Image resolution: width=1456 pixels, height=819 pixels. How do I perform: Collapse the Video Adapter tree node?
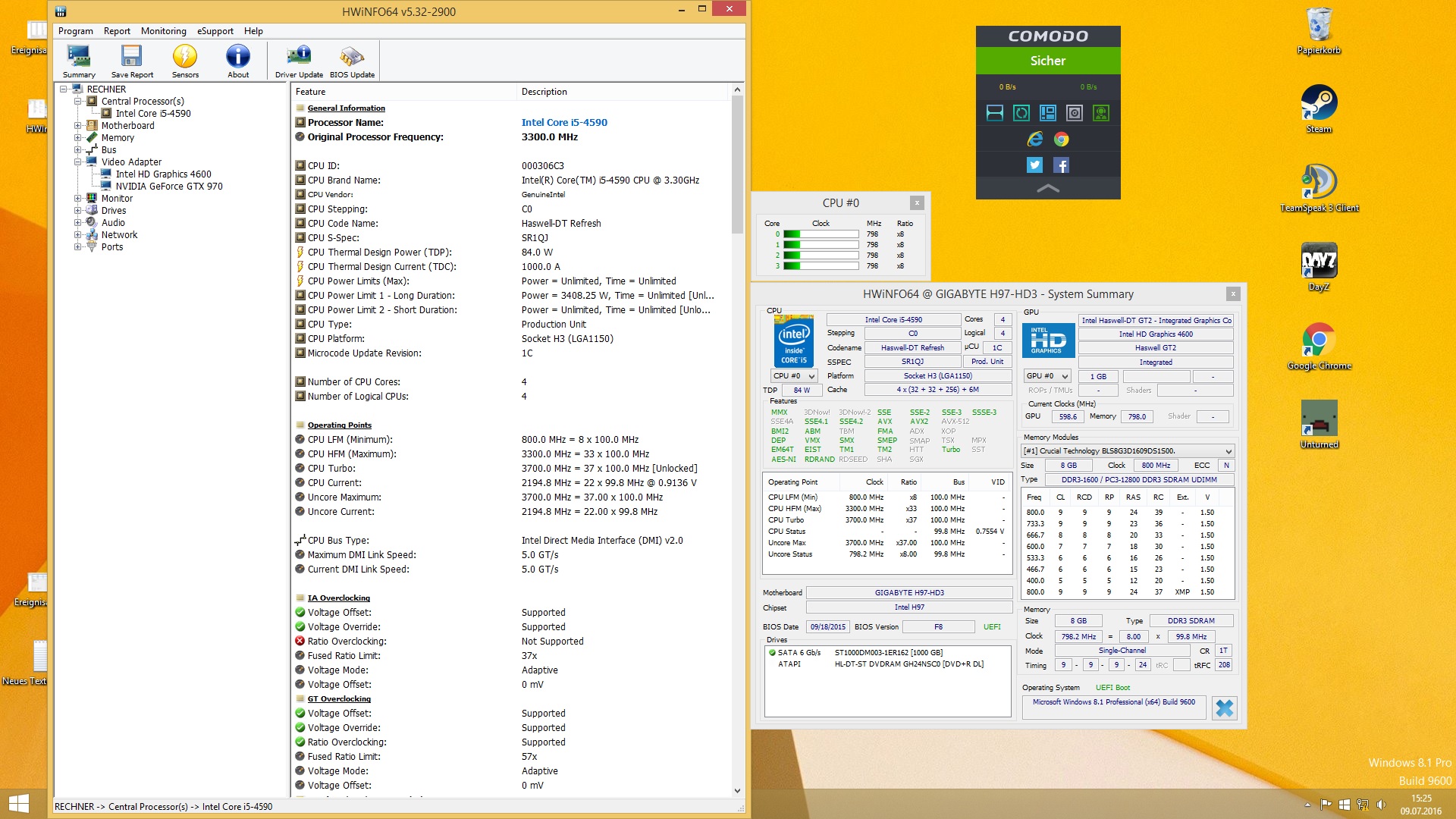[77, 162]
